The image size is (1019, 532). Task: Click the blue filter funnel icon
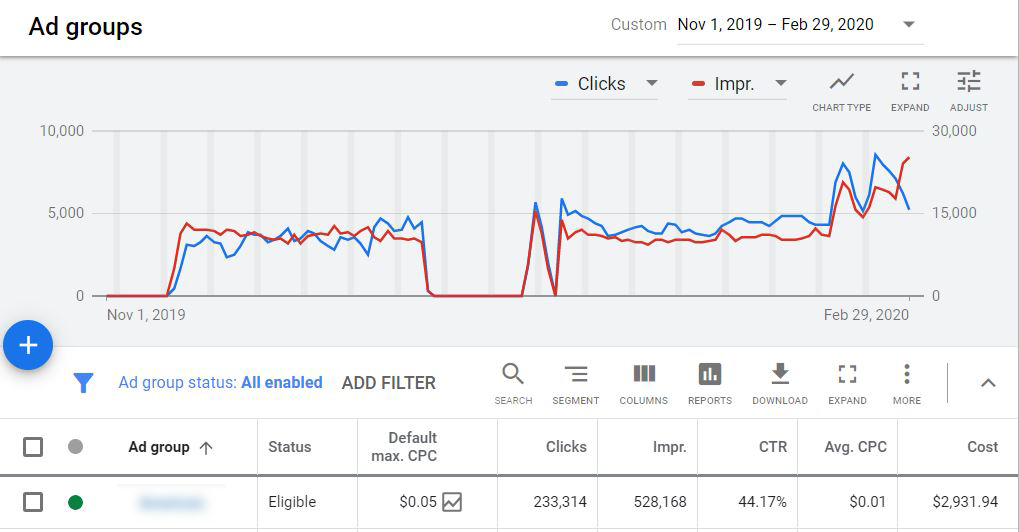click(84, 382)
